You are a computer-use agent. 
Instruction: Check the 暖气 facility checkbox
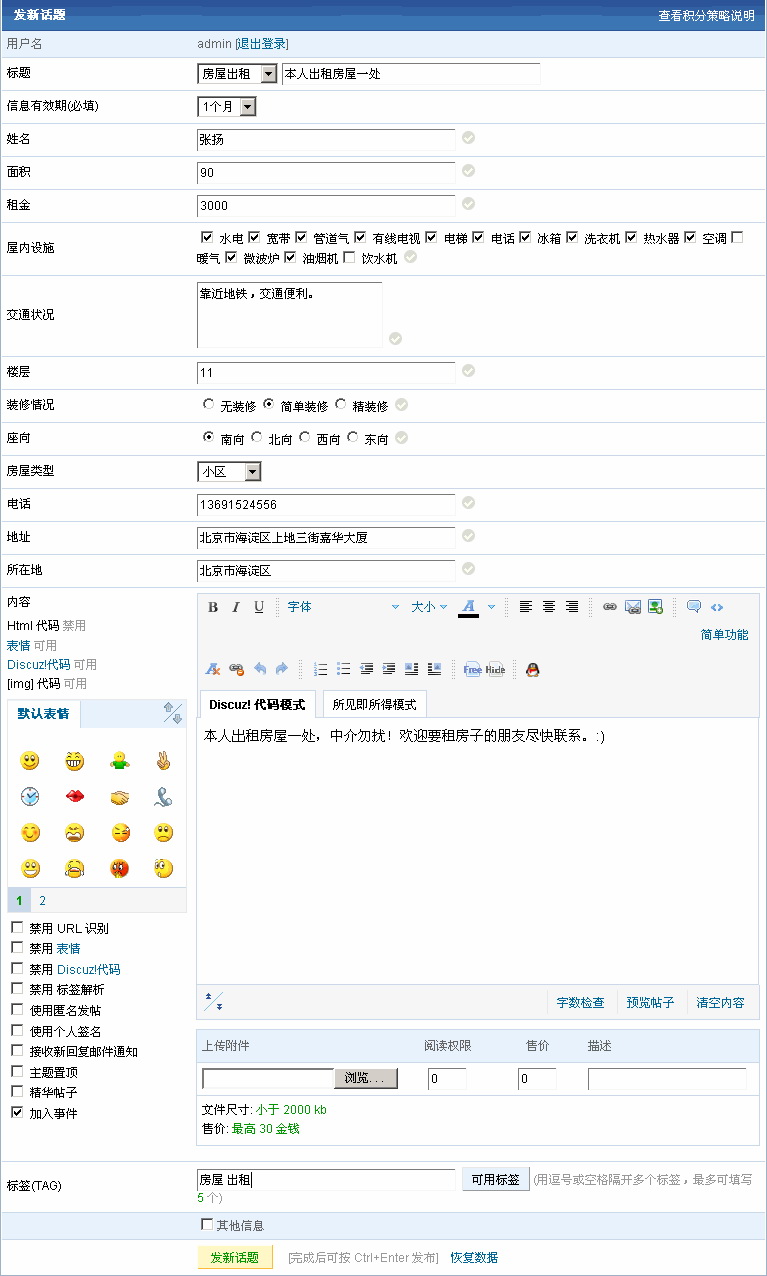[738, 237]
